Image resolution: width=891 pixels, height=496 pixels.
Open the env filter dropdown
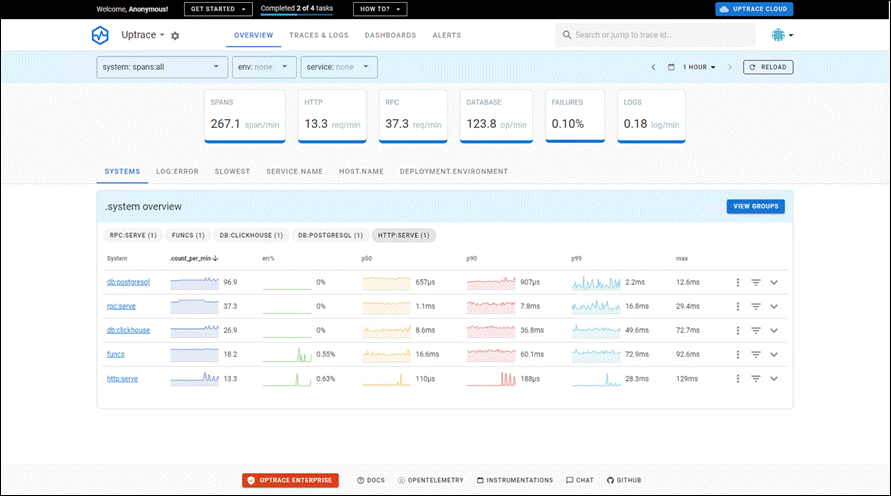[264, 67]
